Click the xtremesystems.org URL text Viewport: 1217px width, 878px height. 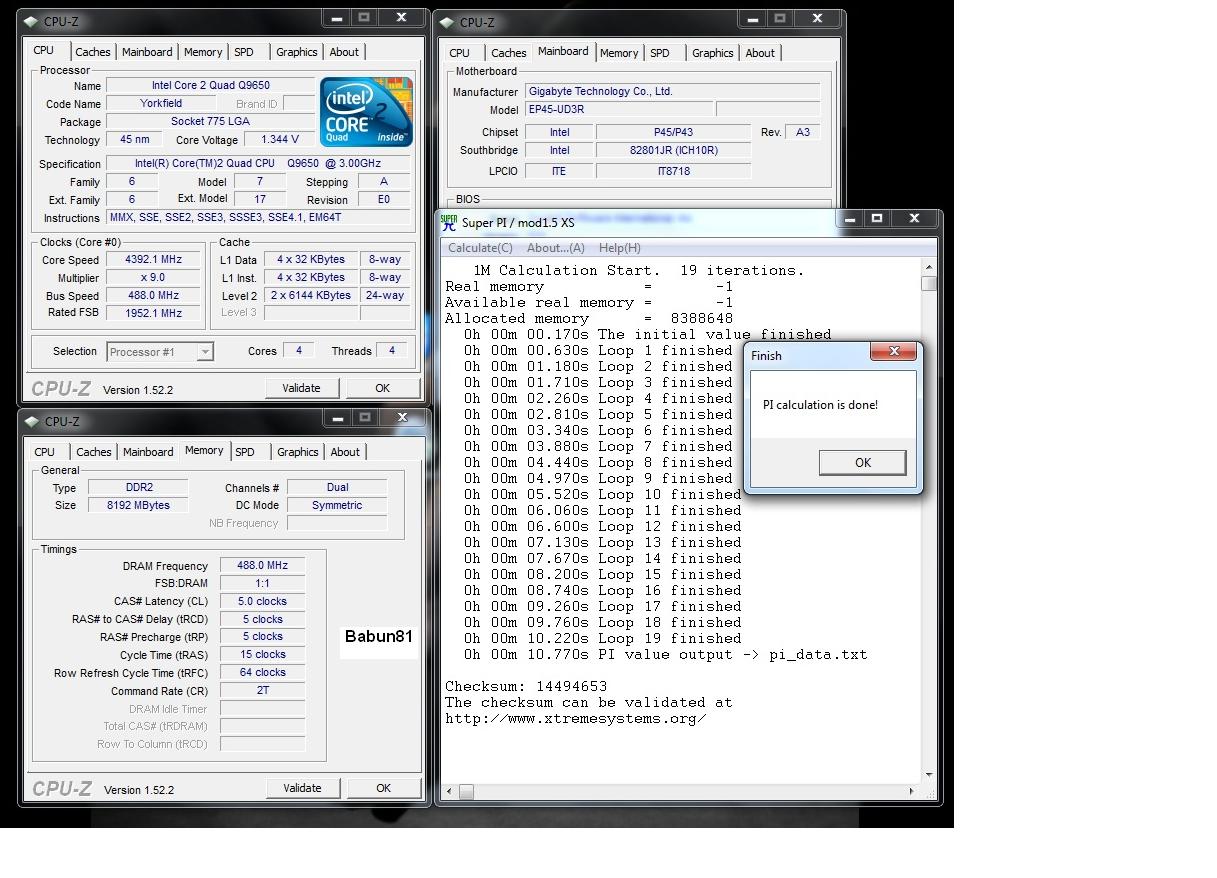[x=576, y=718]
